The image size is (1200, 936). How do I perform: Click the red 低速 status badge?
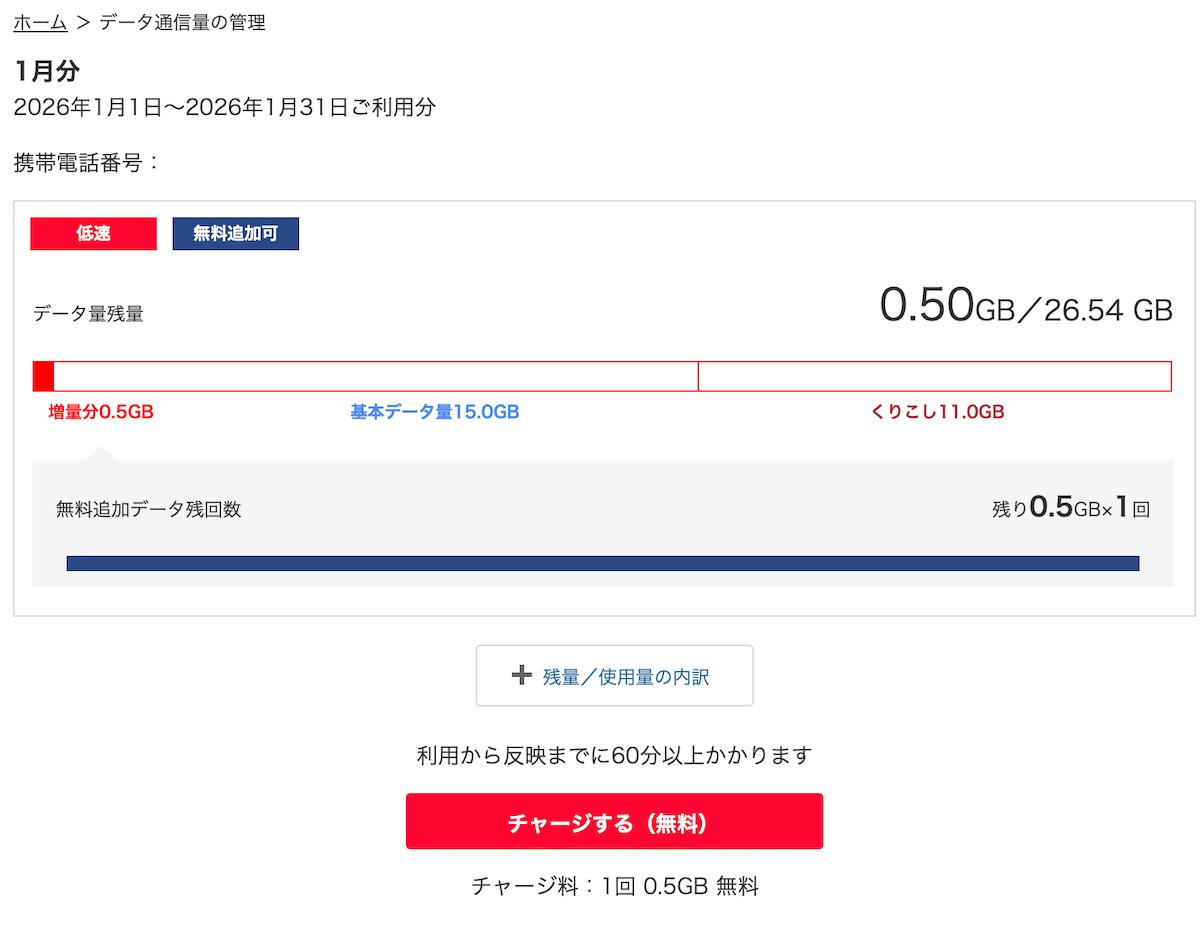tap(94, 234)
